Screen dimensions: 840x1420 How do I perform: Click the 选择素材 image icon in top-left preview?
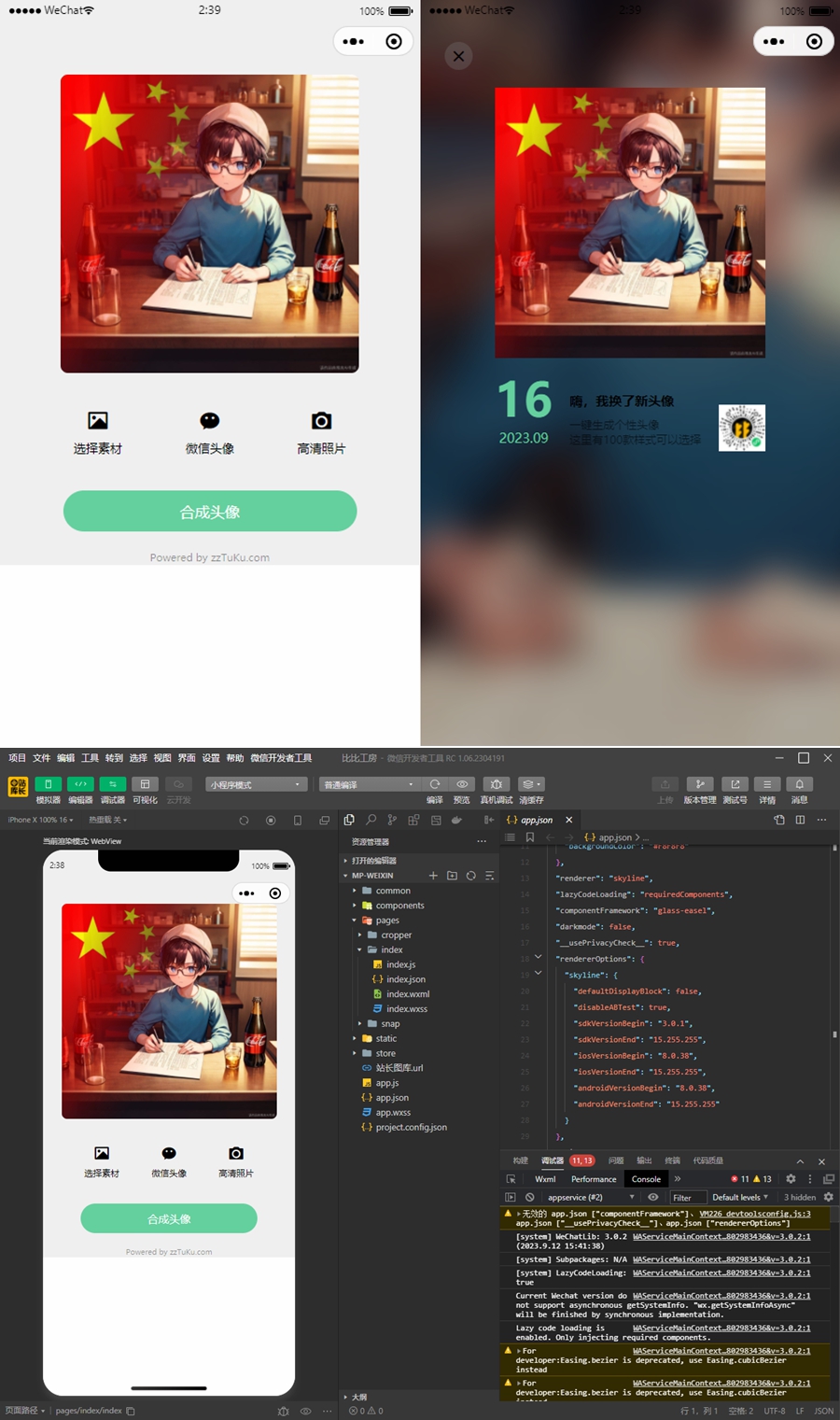pos(98,421)
